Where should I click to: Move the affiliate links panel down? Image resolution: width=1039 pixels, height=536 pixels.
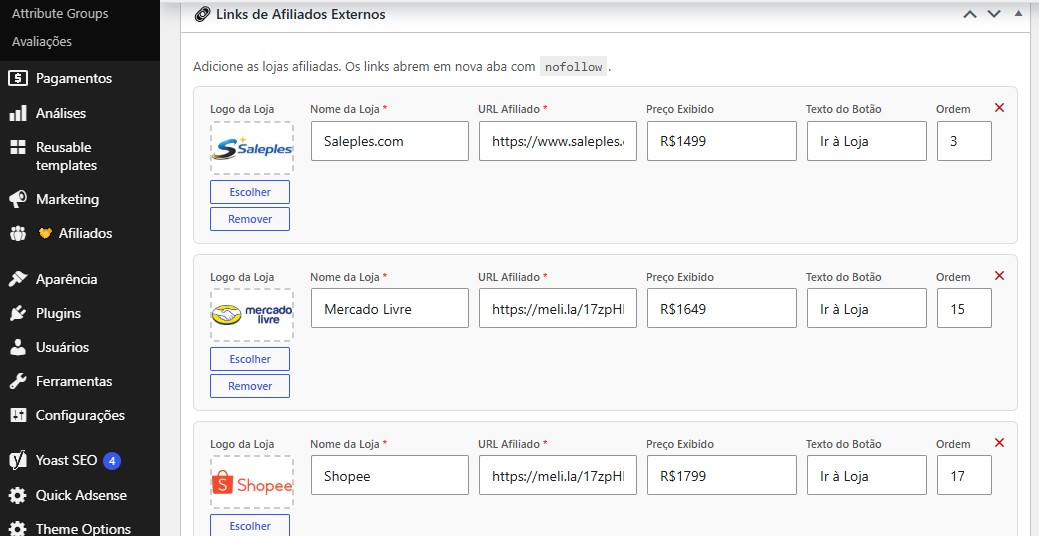point(994,14)
